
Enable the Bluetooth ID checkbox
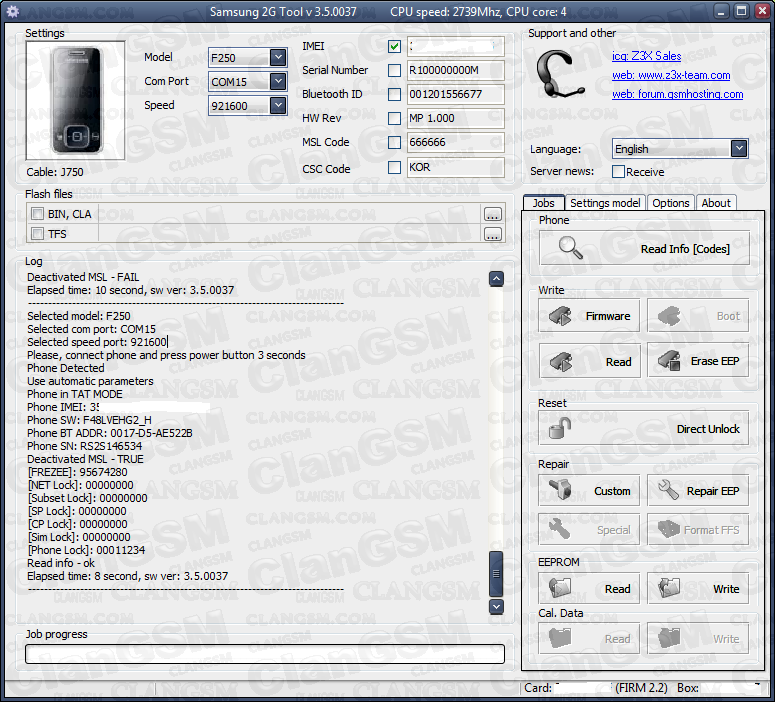tap(394, 94)
